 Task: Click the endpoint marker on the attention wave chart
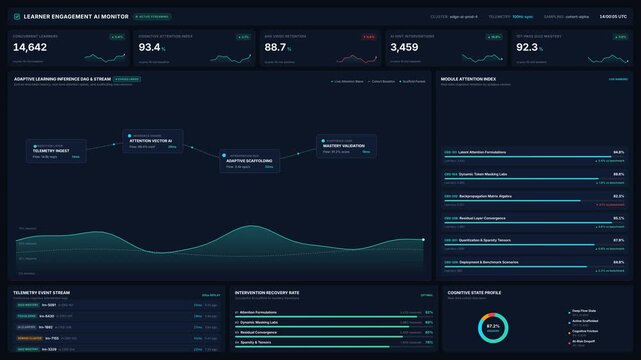tap(423, 239)
